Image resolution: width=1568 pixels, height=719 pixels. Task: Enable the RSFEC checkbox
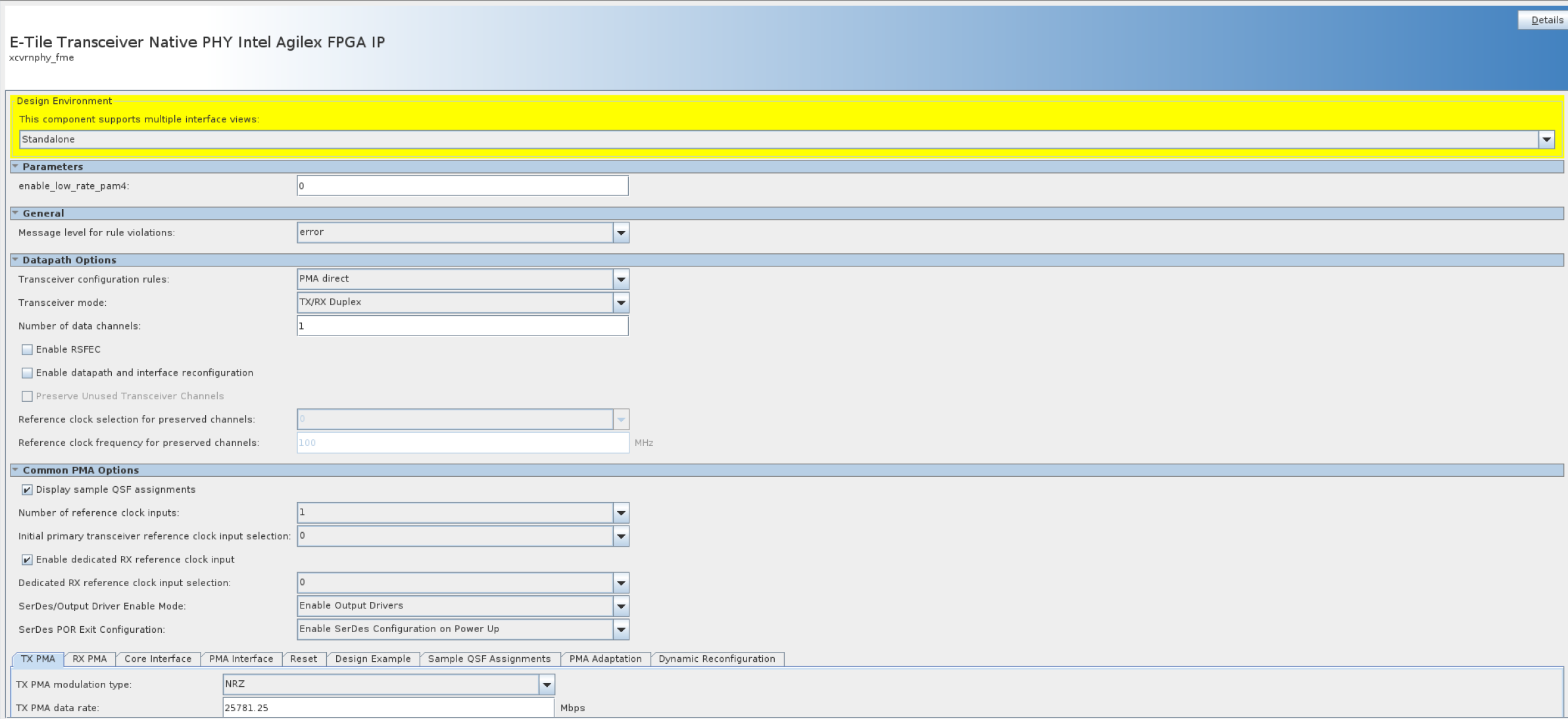click(27, 349)
